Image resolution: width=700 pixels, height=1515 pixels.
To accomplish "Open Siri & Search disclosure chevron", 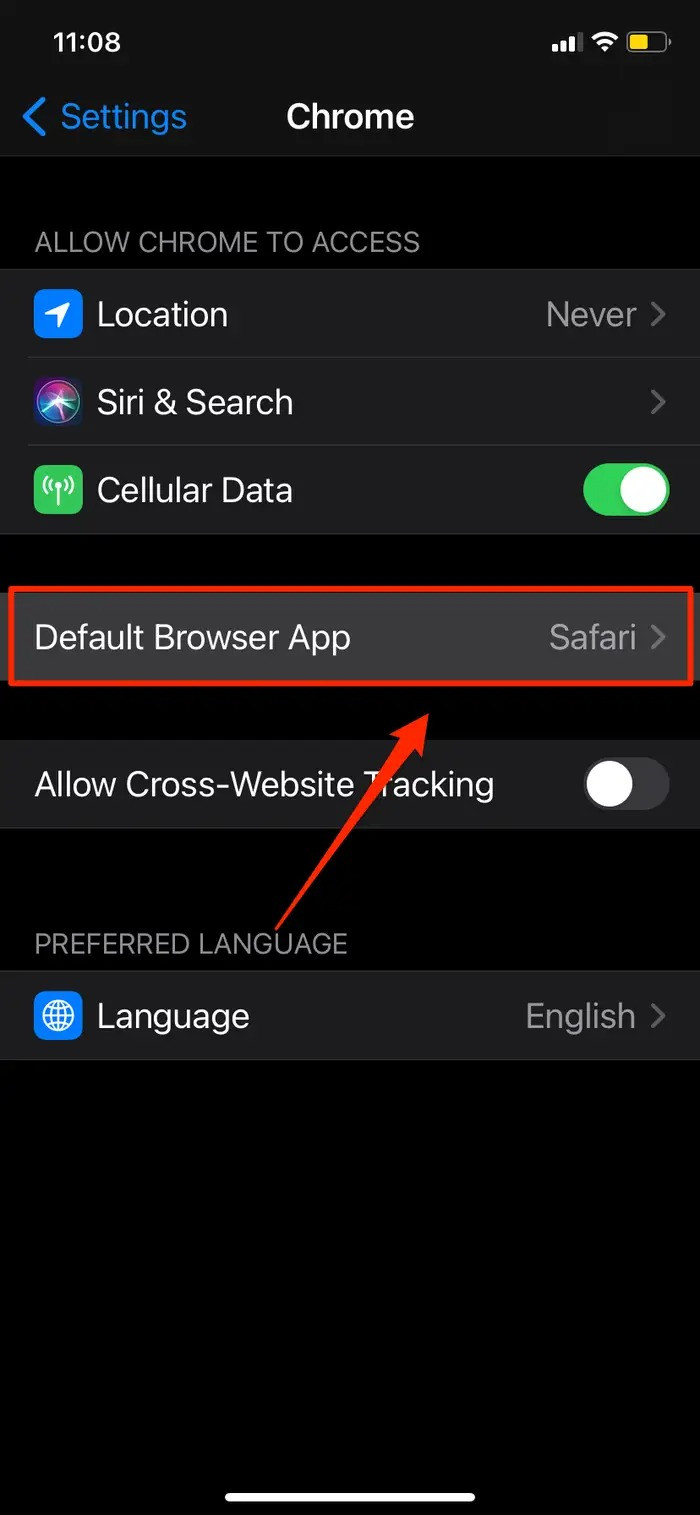I will (658, 403).
